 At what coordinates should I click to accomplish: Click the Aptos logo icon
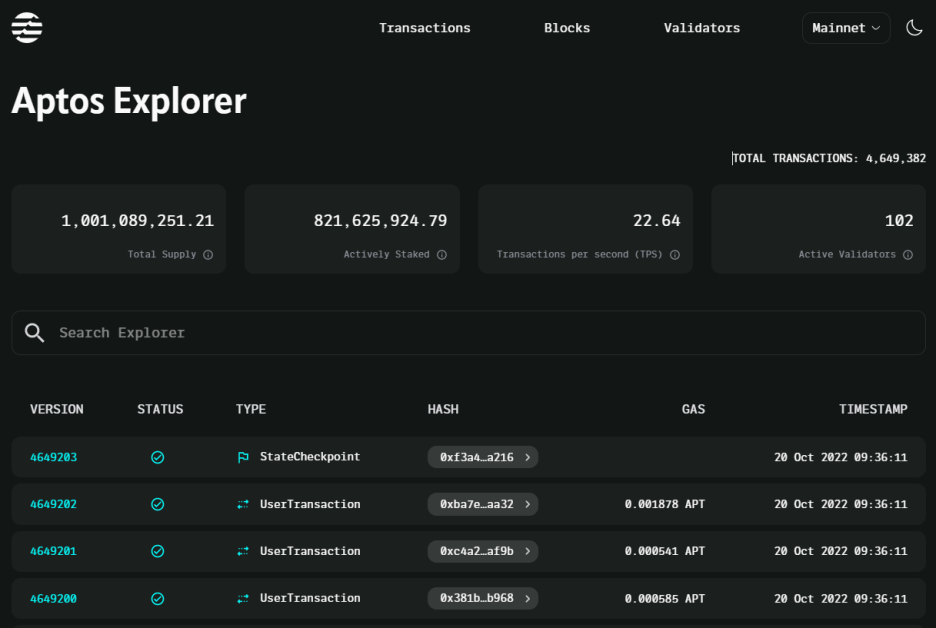tap(27, 27)
